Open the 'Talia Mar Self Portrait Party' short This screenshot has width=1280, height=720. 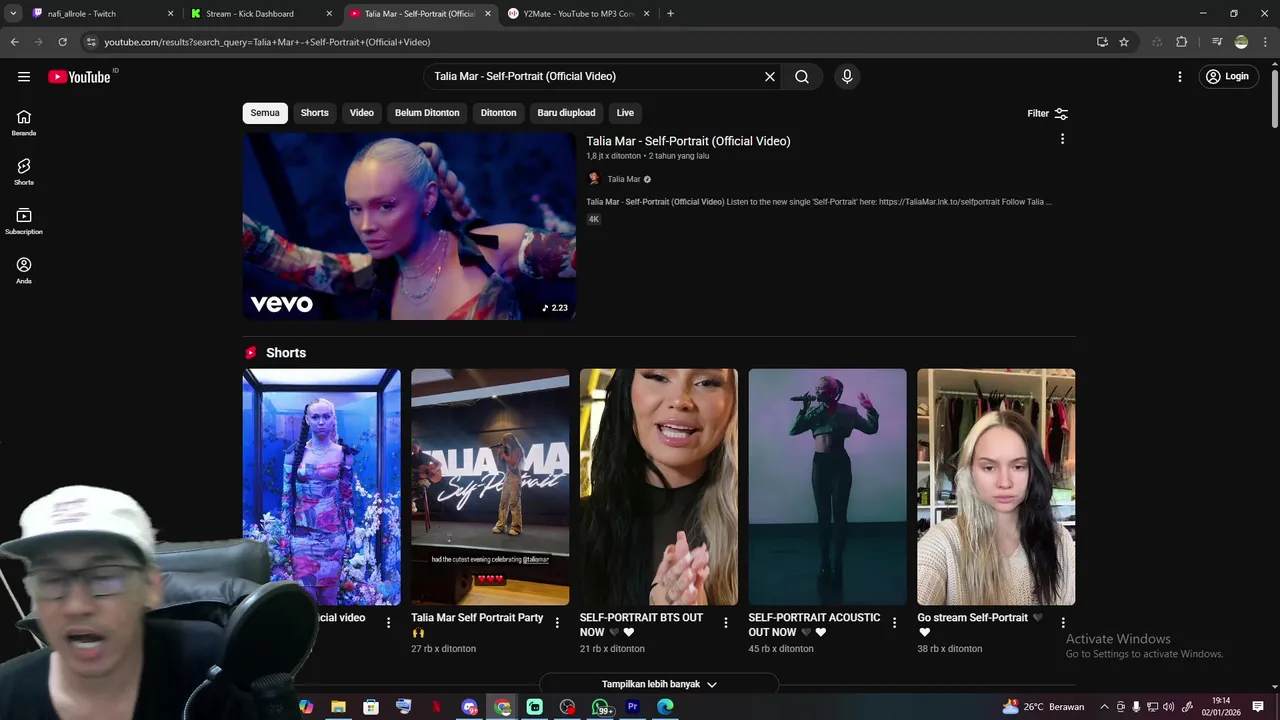(490, 487)
